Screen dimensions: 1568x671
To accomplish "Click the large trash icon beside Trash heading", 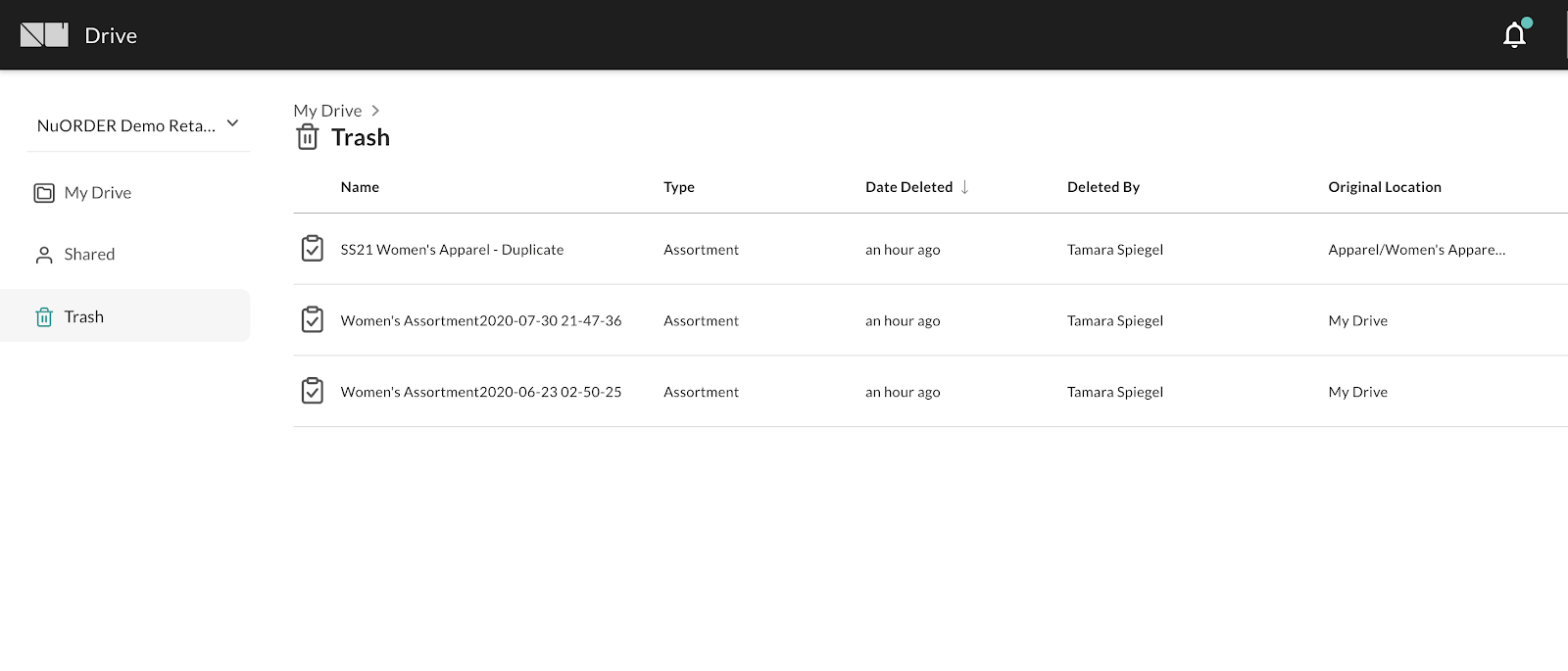I will (308, 137).
